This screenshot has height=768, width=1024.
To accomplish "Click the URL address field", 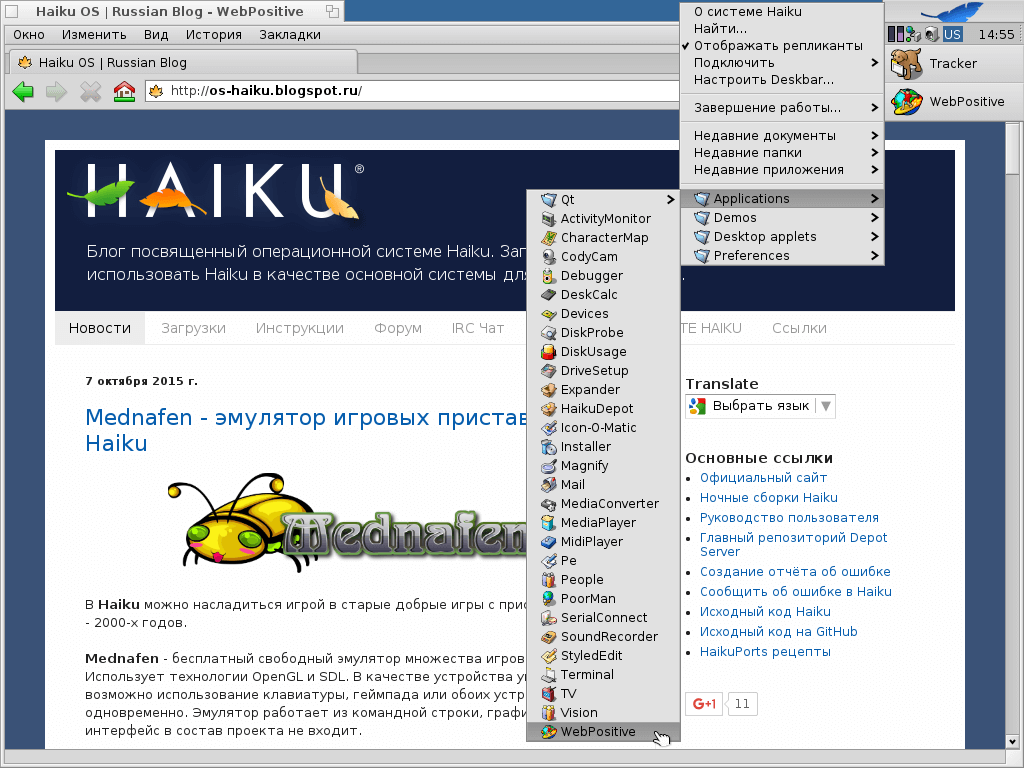I will click(x=411, y=91).
